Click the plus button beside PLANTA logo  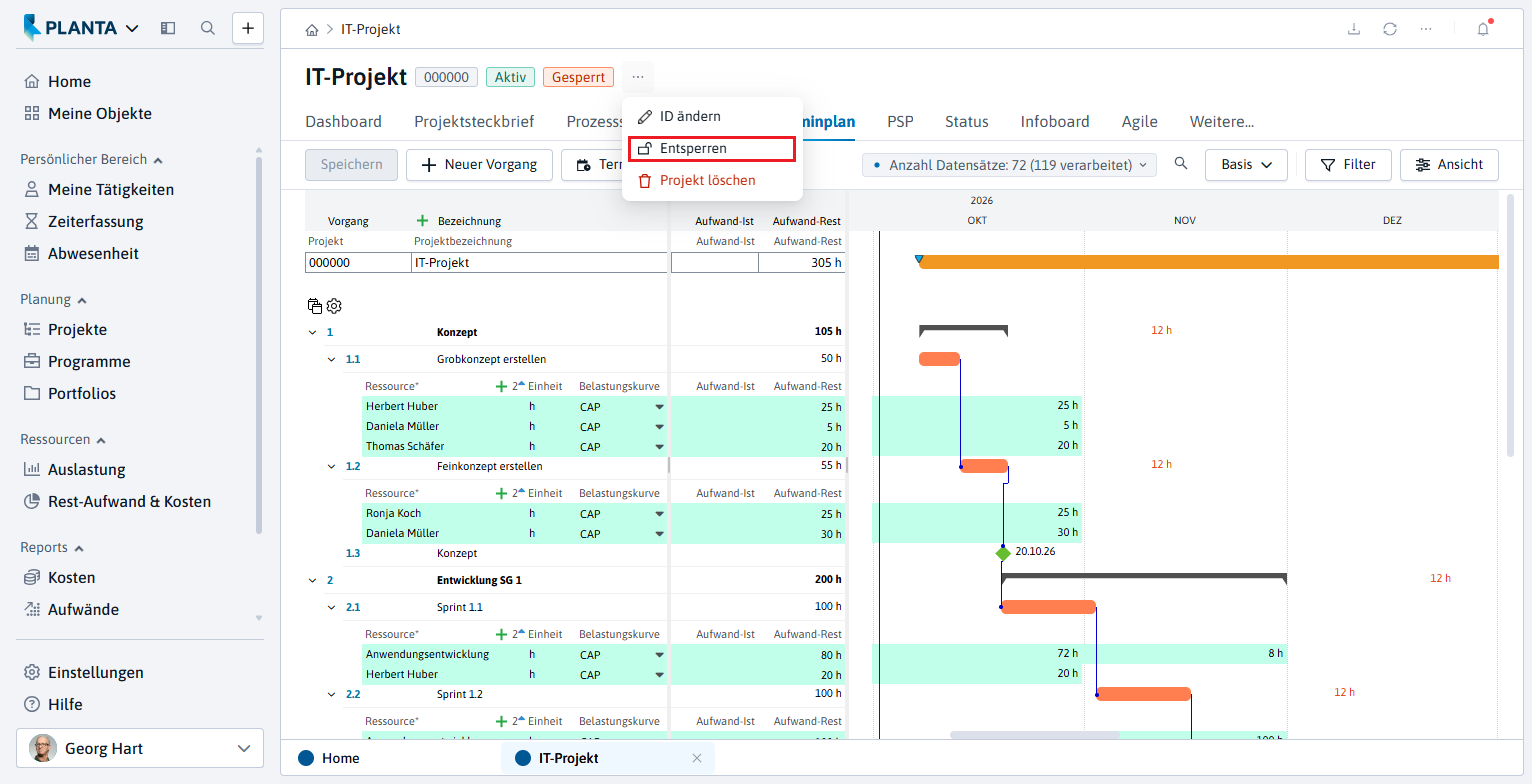pyautogui.click(x=248, y=28)
